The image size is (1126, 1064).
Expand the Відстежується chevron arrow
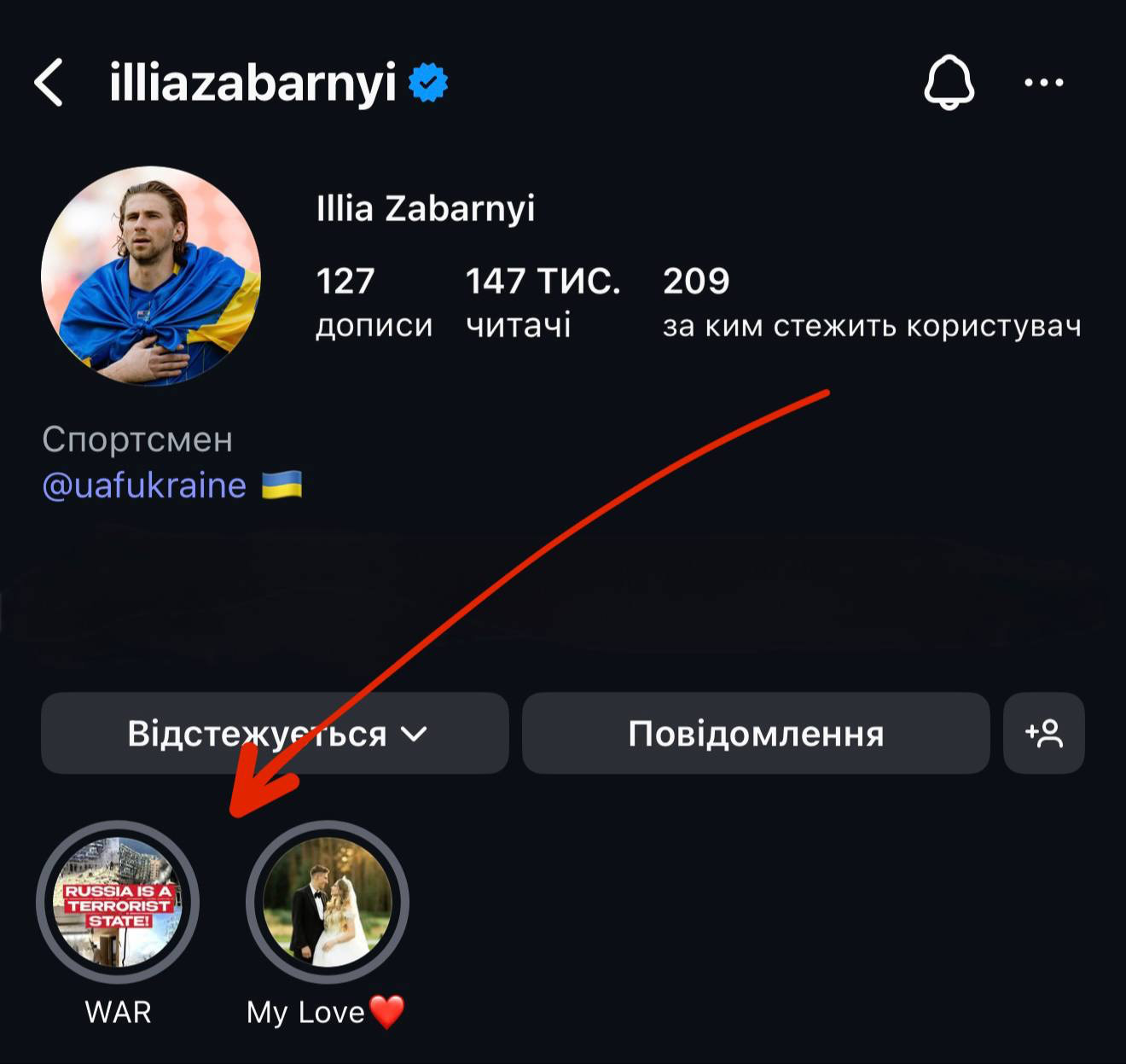pos(414,734)
